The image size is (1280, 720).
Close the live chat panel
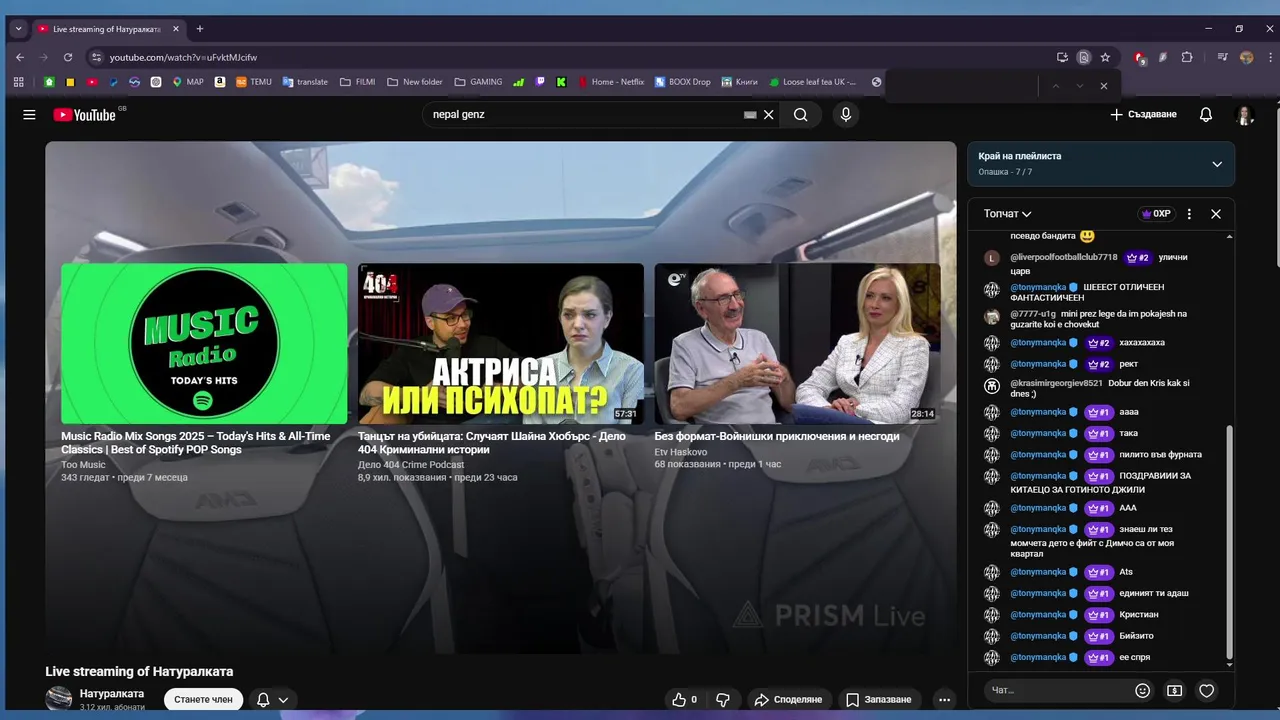coord(1216,214)
